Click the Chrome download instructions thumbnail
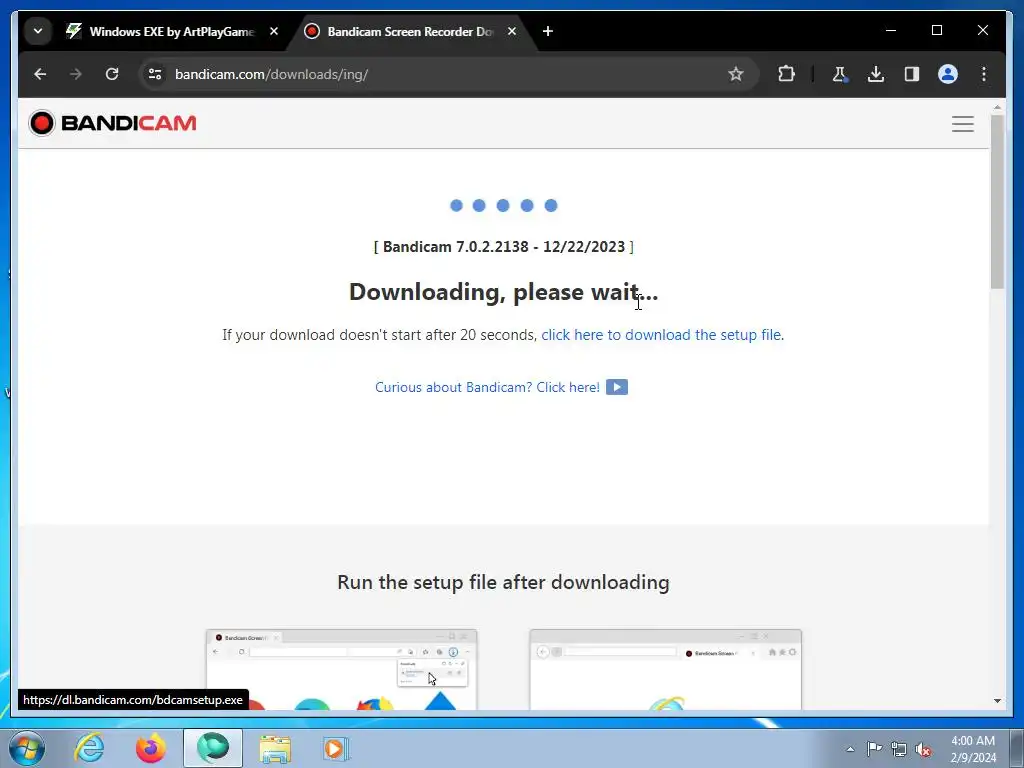This screenshot has width=1024, height=768. click(342, 669)
